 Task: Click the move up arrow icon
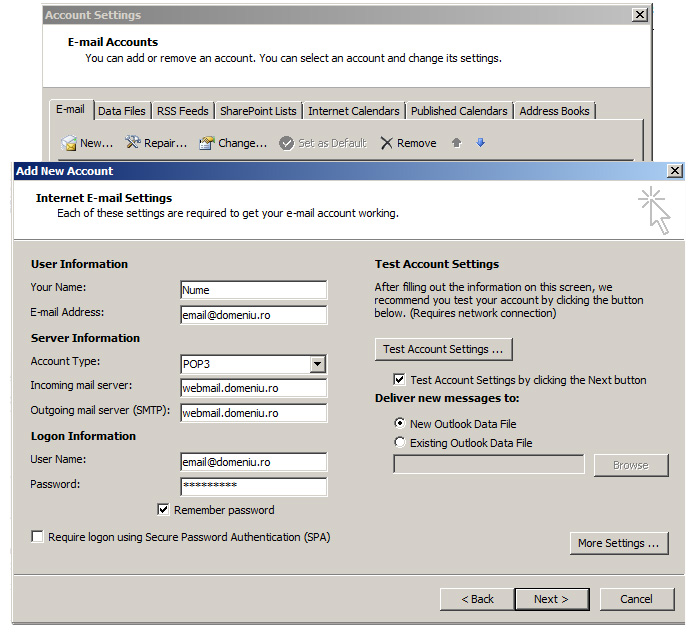pyautogui.click(x=456, y=143)
